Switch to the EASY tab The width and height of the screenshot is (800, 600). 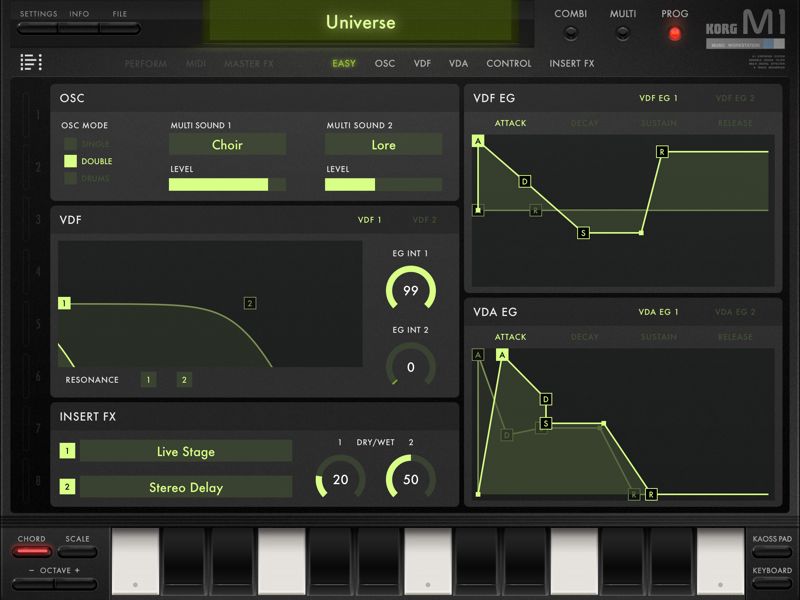[343, 63]
